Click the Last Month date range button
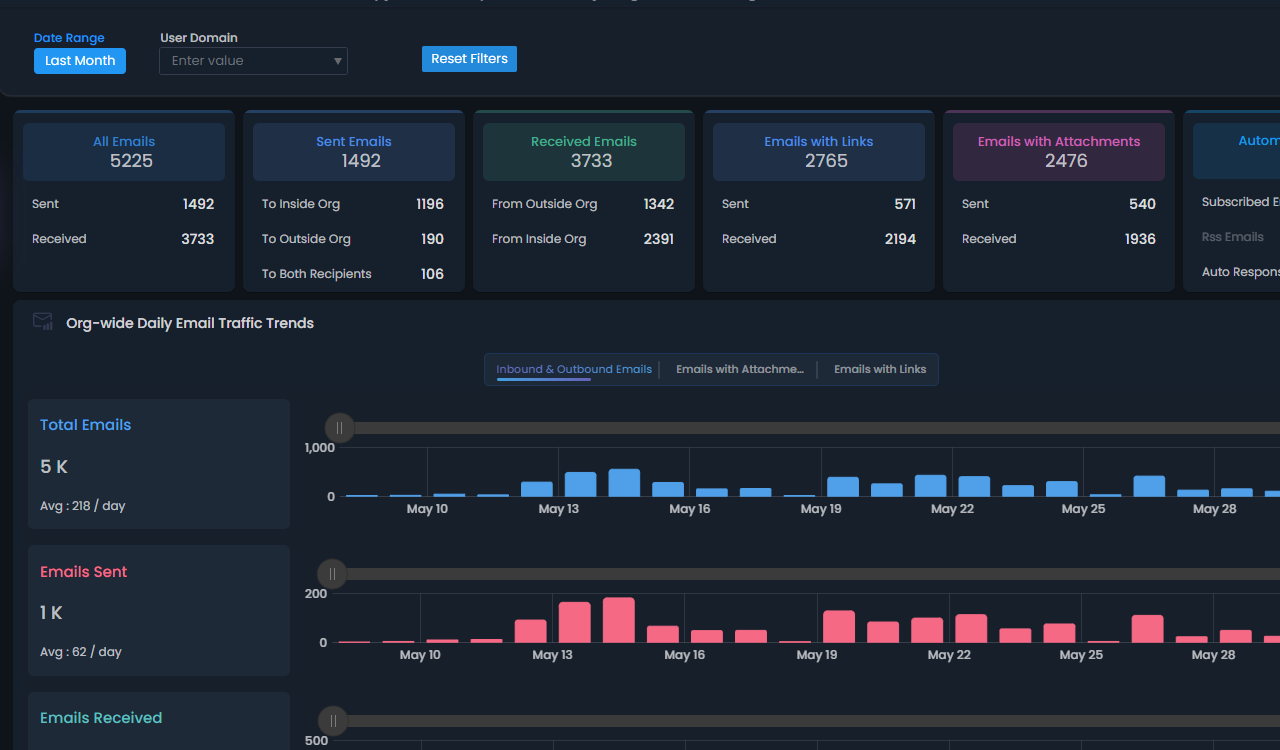The image size is (1280, 750). click(79, 61)
